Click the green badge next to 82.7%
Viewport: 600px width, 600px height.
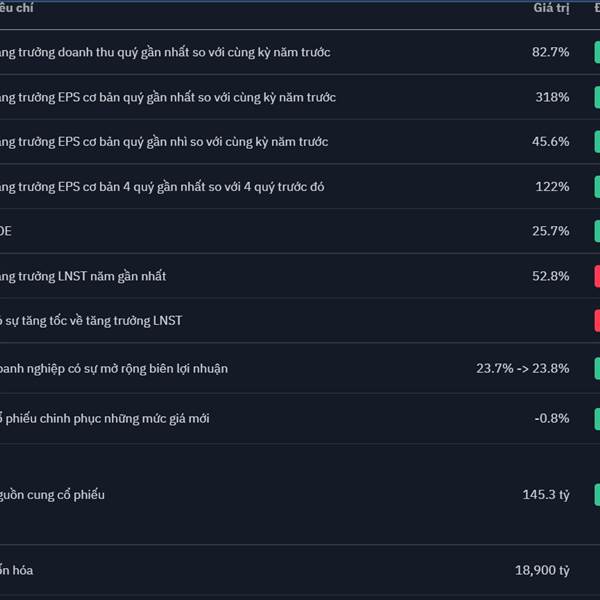click(x=597, y=52)
